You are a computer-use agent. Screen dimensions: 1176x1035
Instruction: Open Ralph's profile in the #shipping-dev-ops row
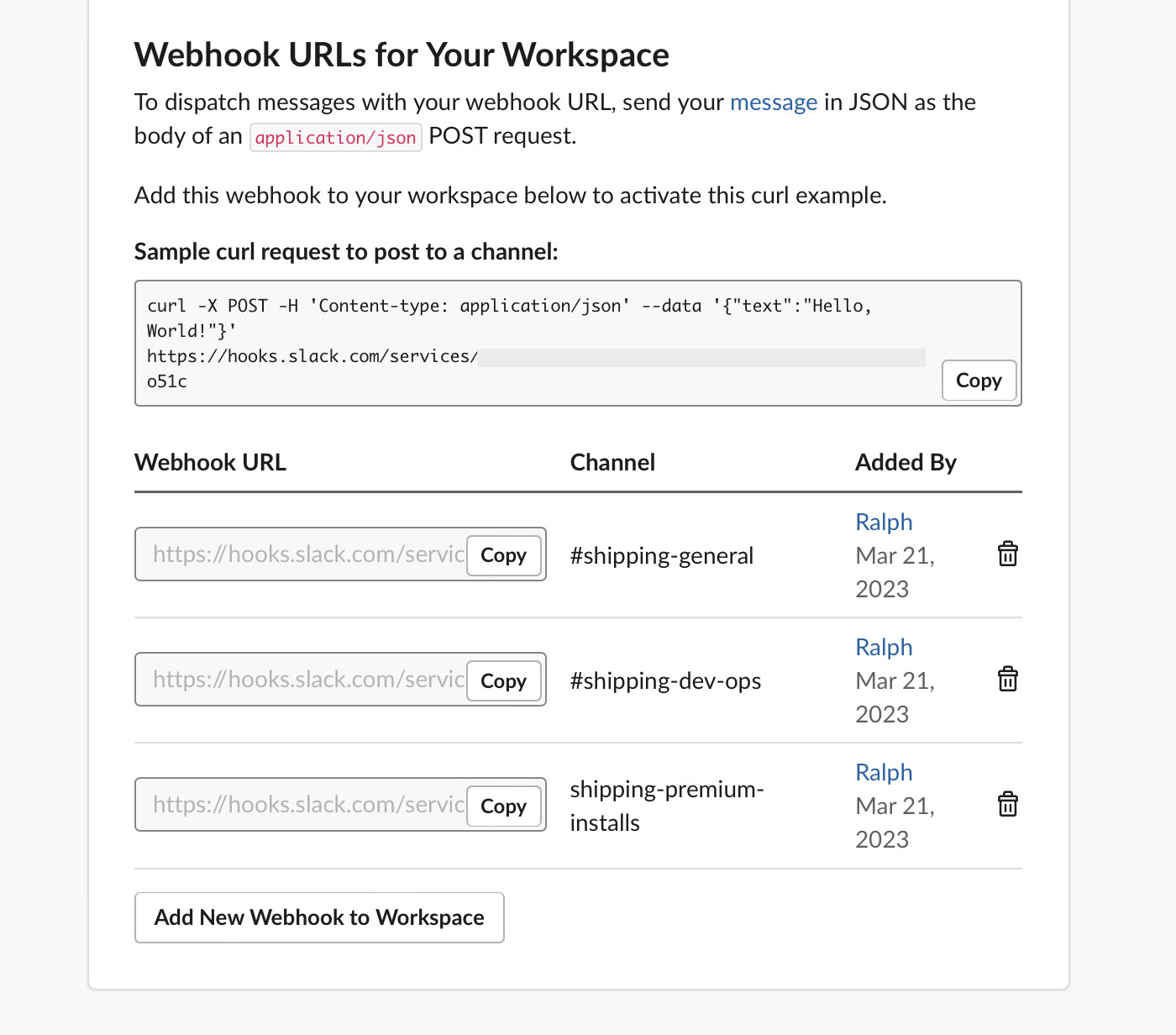(x=883, y=646)
